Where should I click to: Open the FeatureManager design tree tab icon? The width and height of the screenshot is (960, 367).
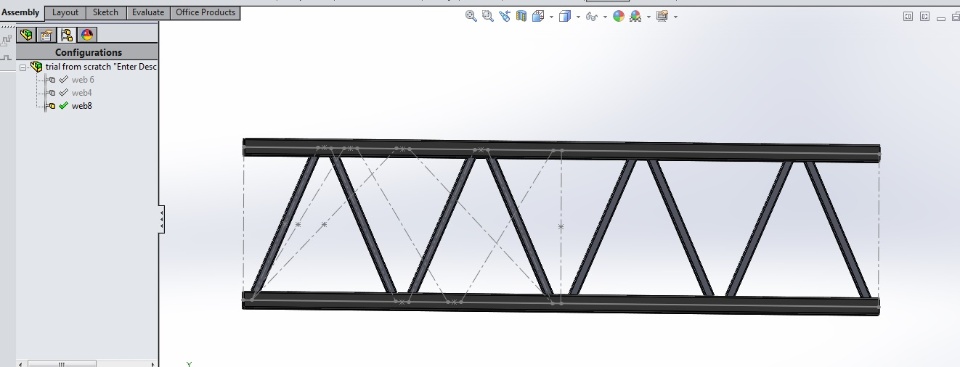click(26, 35)
